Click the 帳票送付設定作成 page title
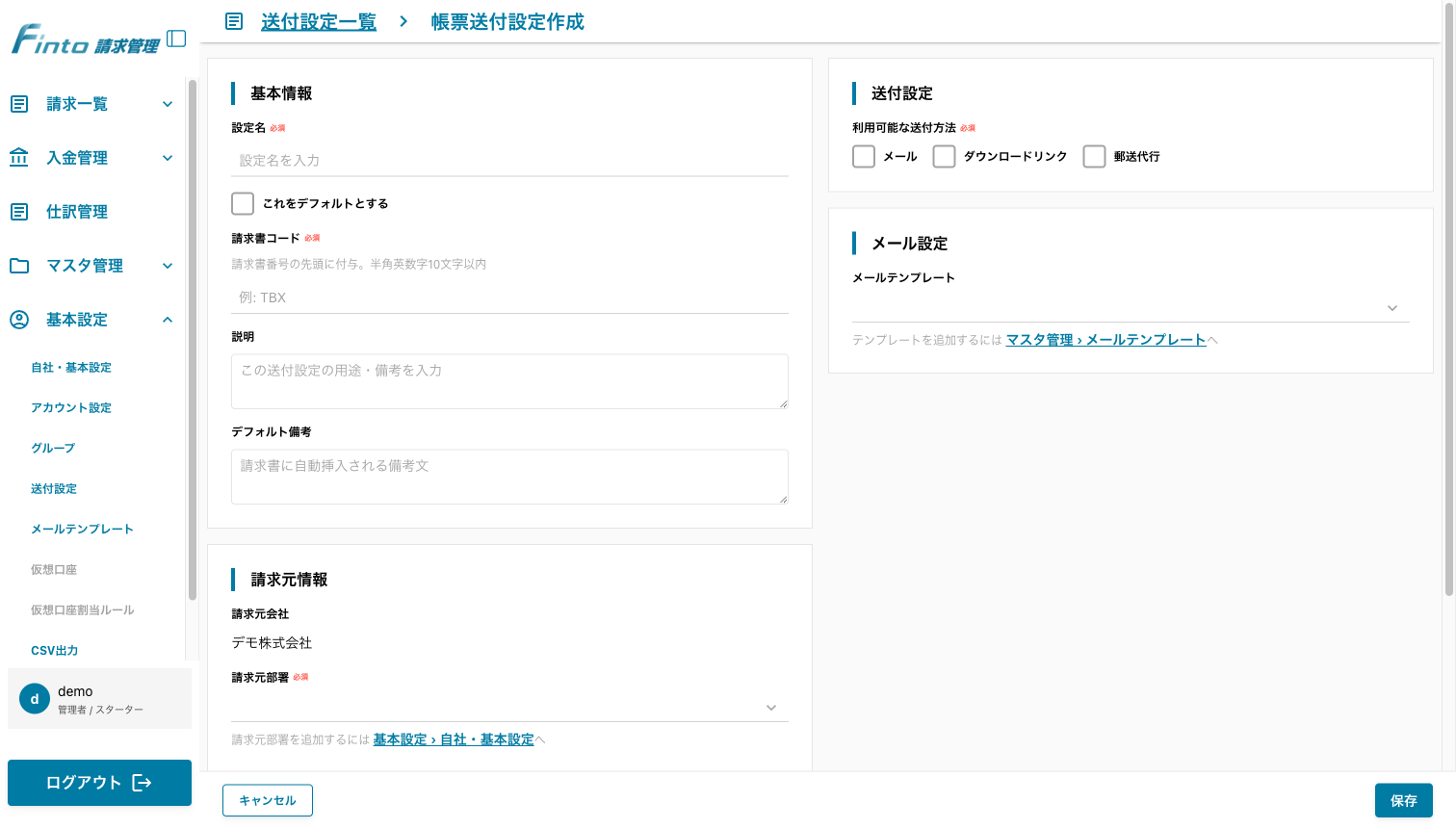Viewport: 1456px width, 829px height. [507, 21]
